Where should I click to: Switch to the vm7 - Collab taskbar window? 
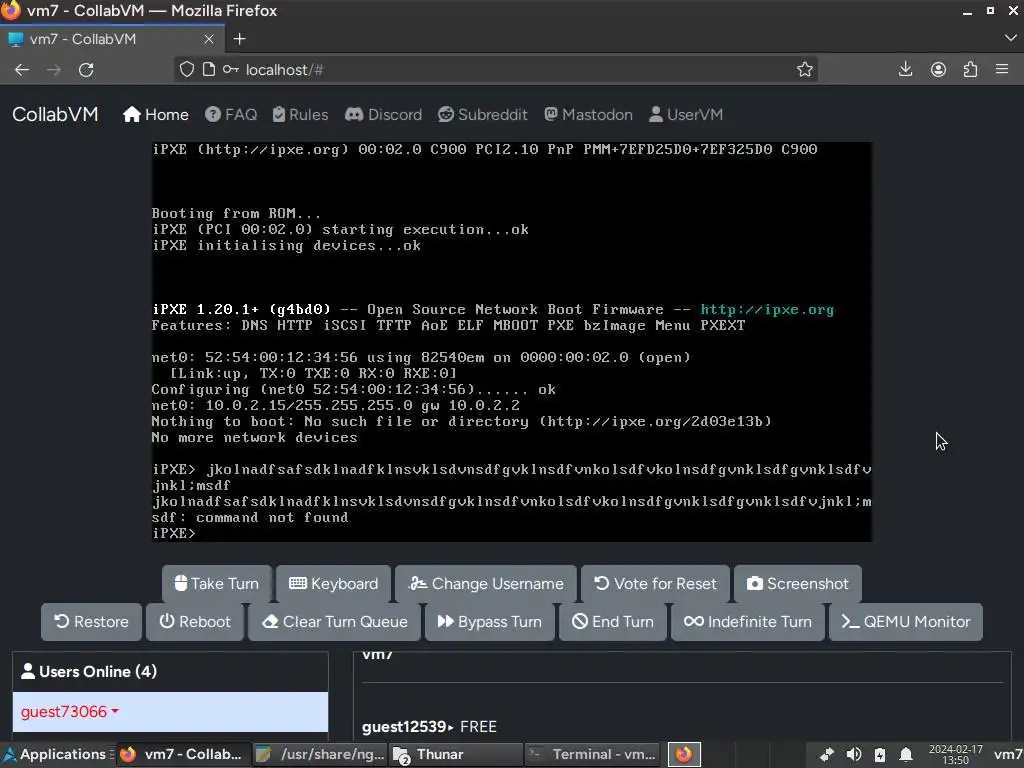(x=184, y=754)
